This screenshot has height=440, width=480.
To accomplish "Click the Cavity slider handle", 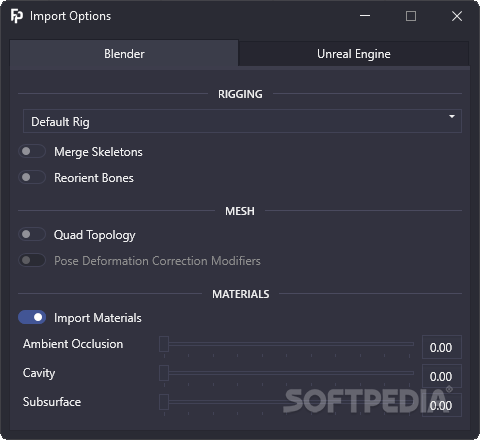I will point(164,373).
